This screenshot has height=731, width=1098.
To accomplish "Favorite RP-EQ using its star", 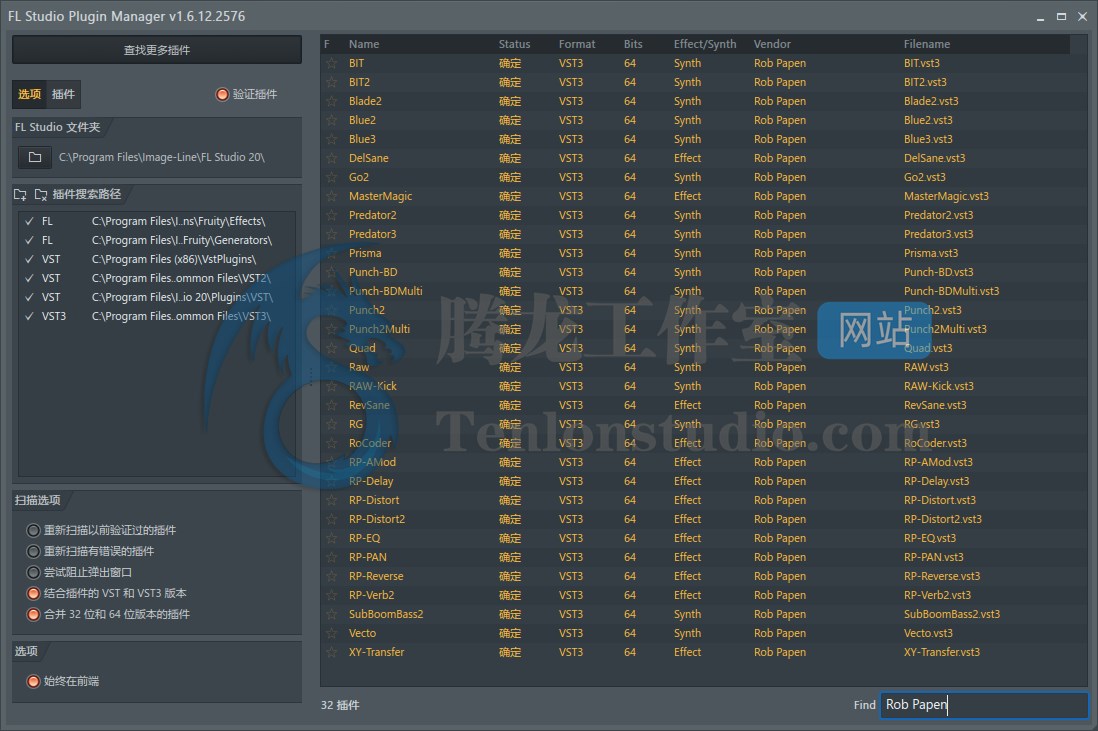I will [x=331, y=538].
